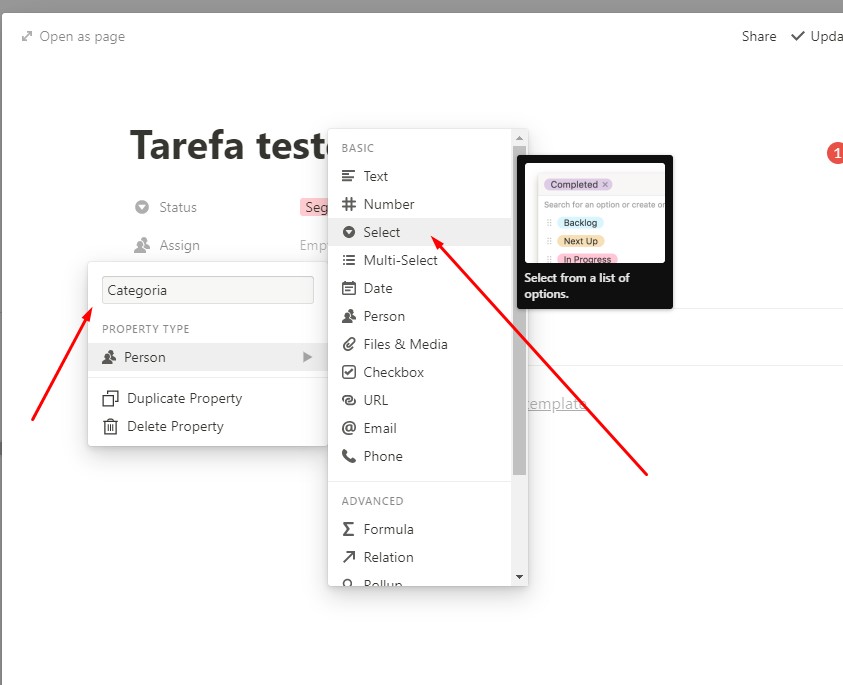843x685 pixels.
Task: Choose Formula advanced type
Action: coord(420,529)
